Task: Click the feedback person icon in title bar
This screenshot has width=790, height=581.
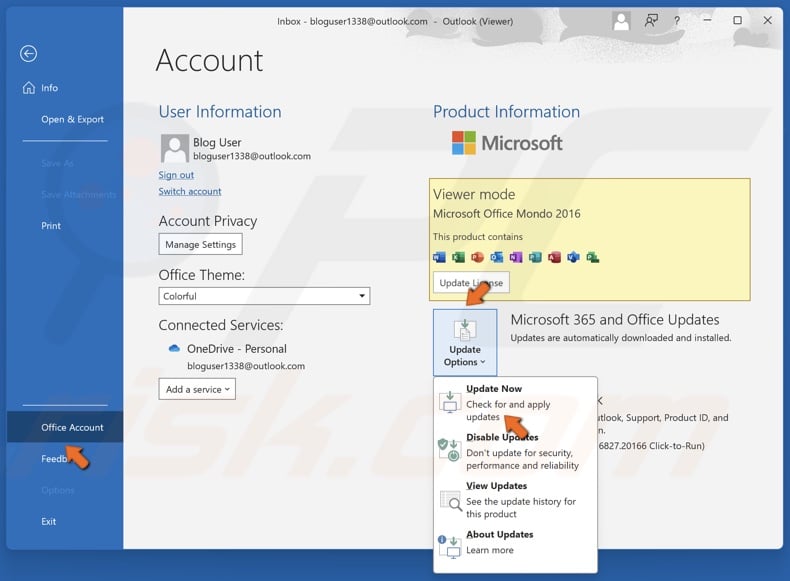Action: 651,21
